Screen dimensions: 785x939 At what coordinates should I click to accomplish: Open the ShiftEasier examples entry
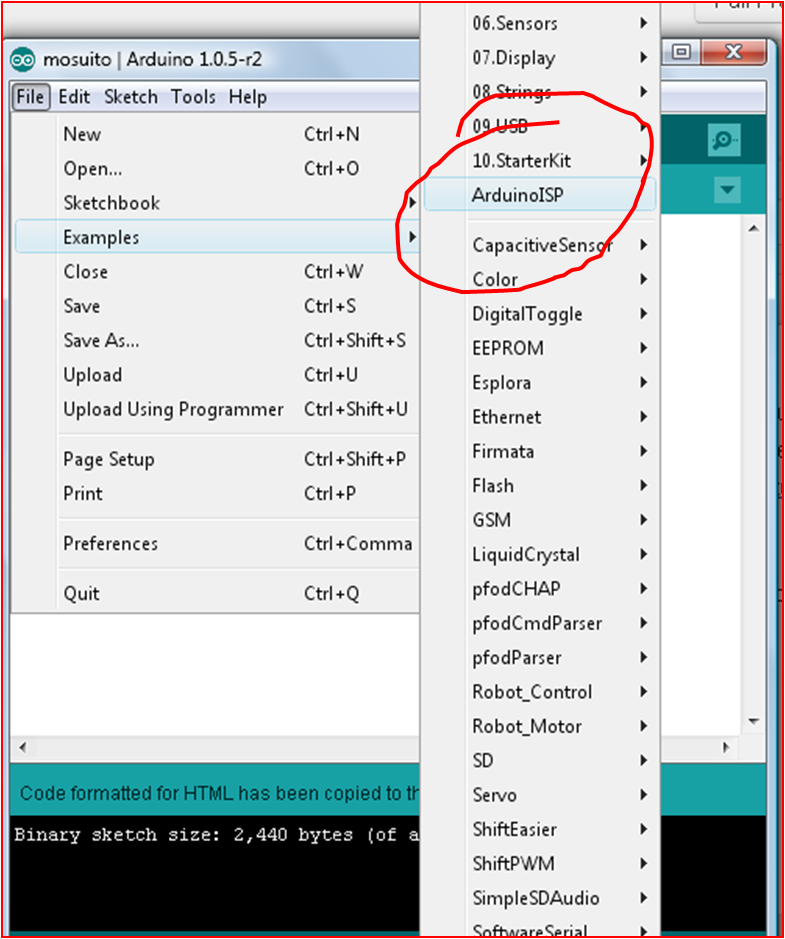(x=540, y=829)
